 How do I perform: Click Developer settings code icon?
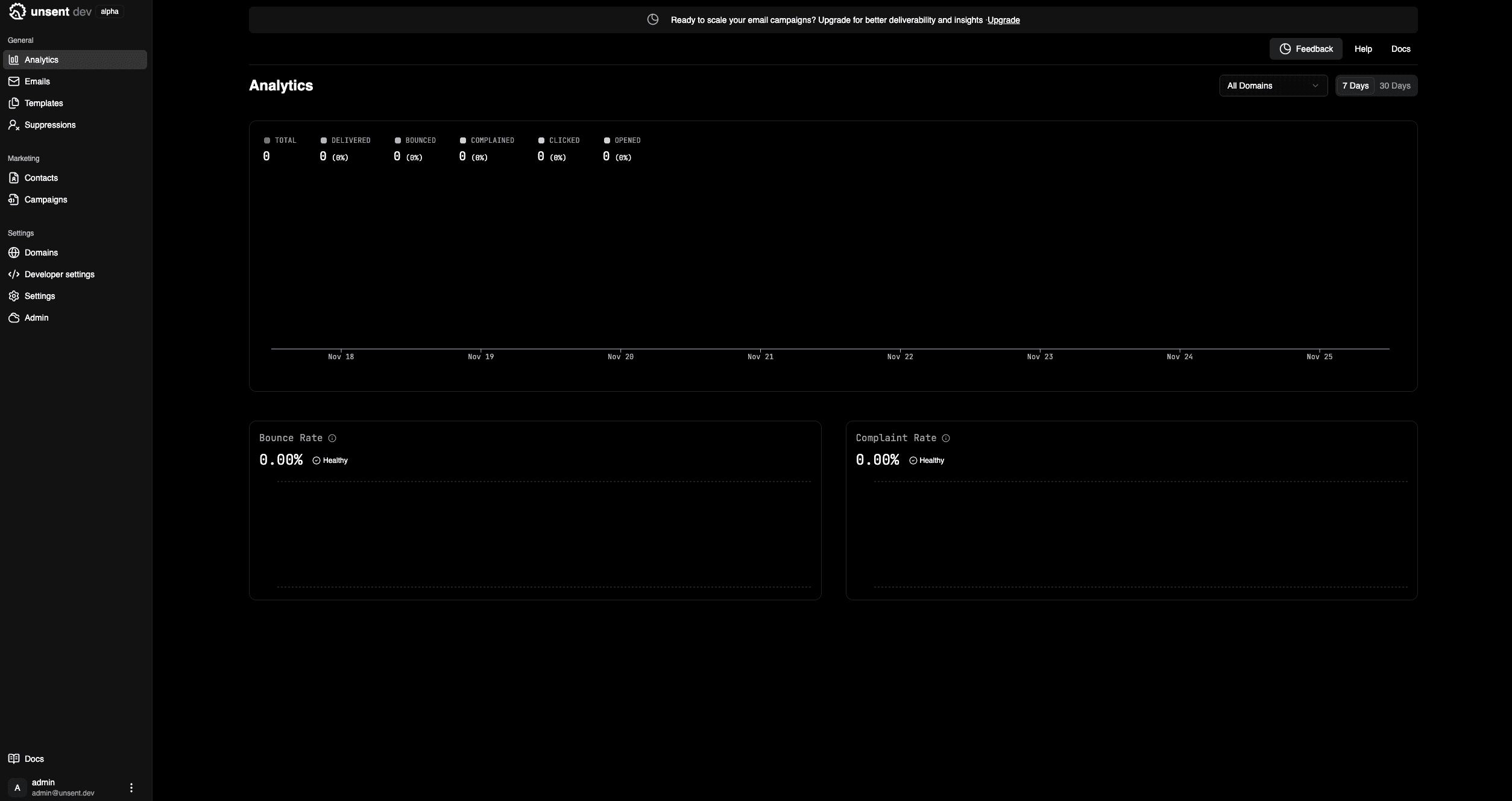[14, 274]
